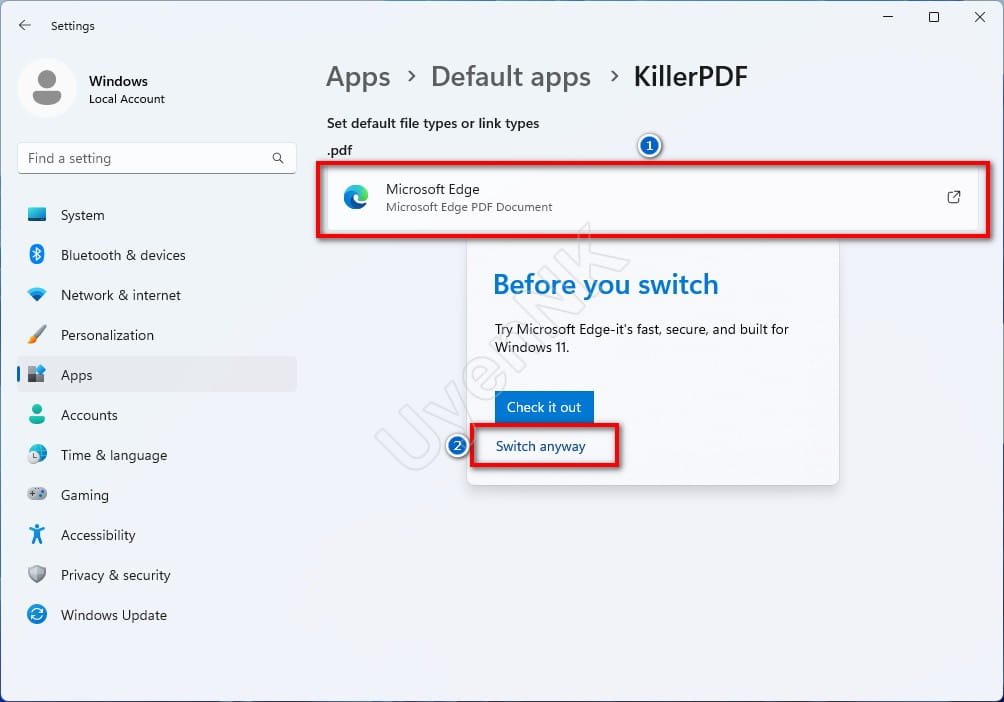Click Windows Local Account name
Viewport: 1004px width, 702px height.
pos(127,89)
